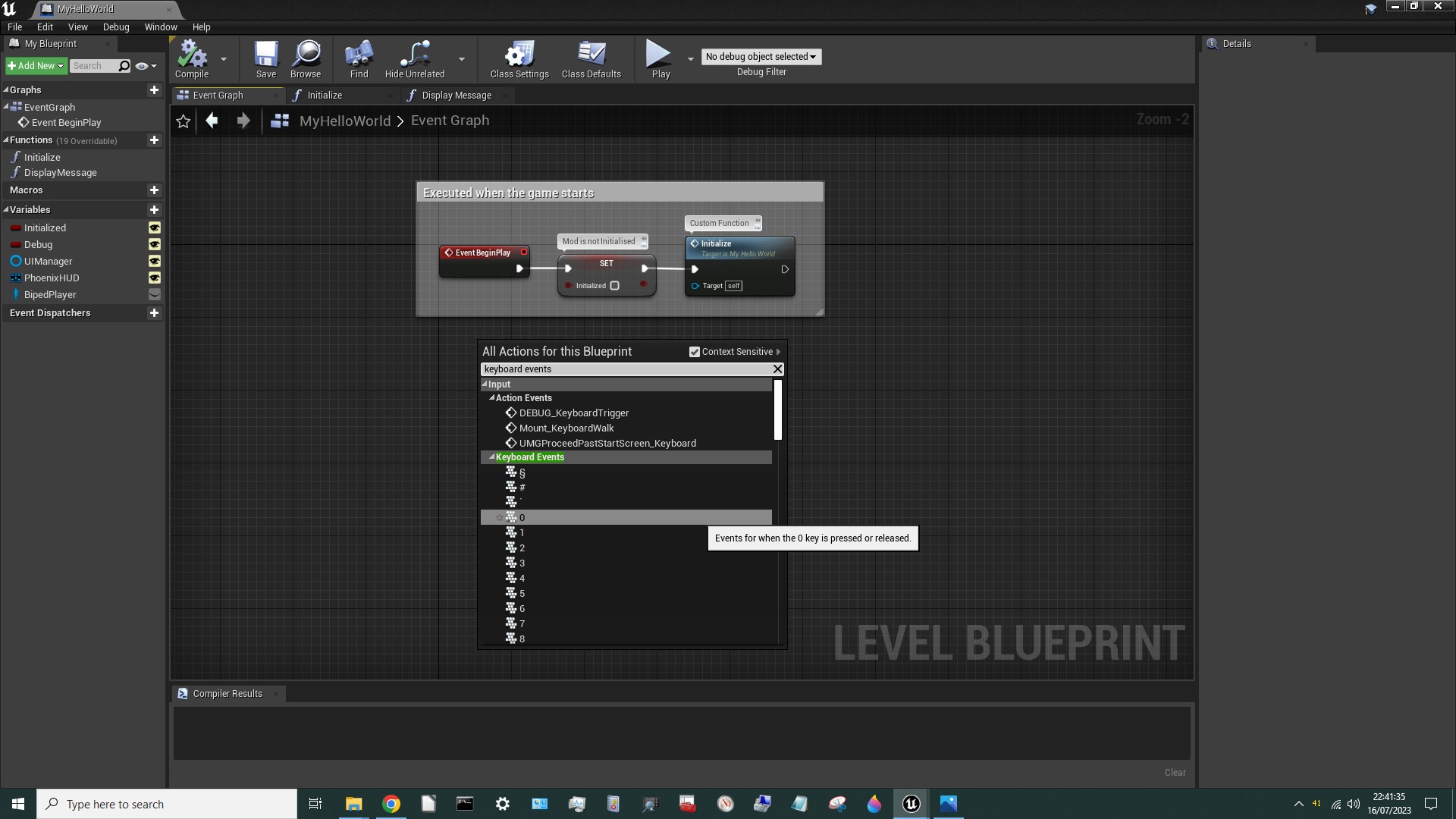1456x819 pixels.
Task: Navigate back in graph history
Action: [212, 121]
